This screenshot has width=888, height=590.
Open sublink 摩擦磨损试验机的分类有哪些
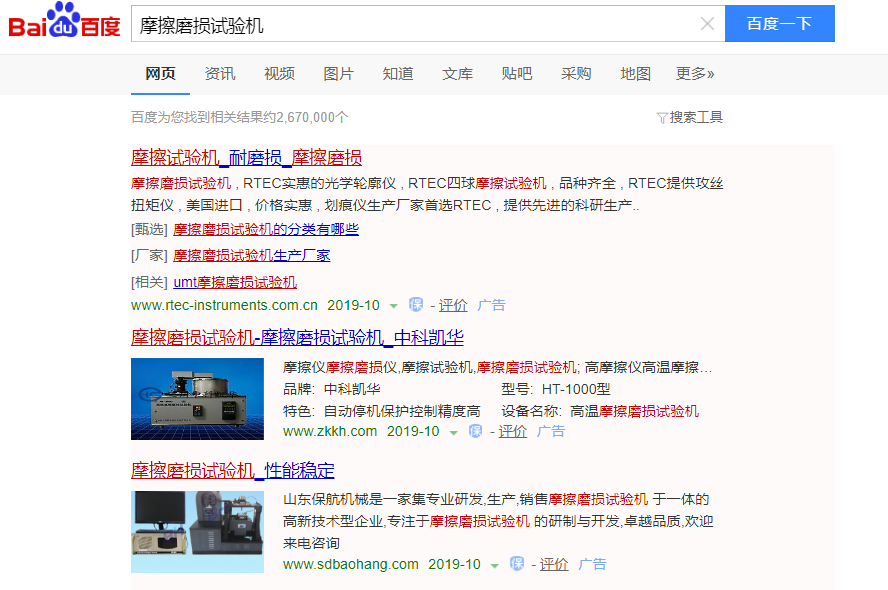(x=266, y=229)
